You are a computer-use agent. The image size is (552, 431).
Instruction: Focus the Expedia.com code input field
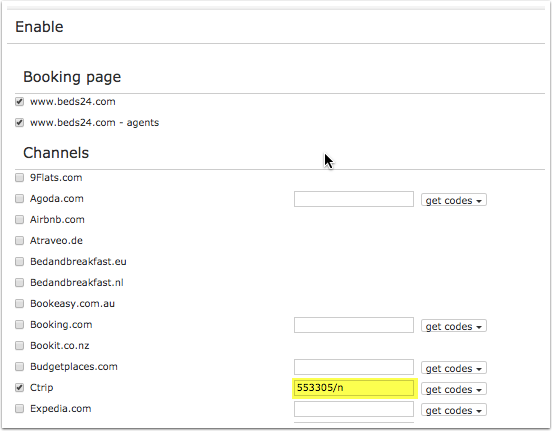point(354,409)
